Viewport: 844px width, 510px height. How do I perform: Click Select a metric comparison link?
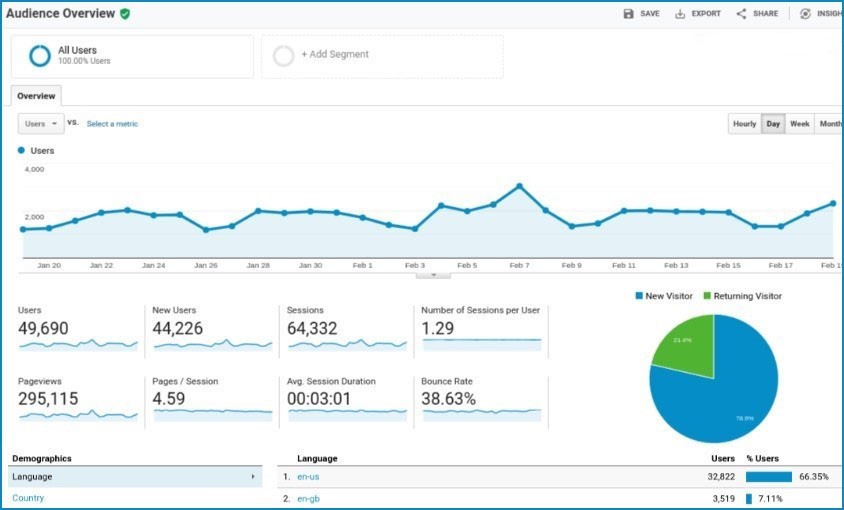pos(112,124)
